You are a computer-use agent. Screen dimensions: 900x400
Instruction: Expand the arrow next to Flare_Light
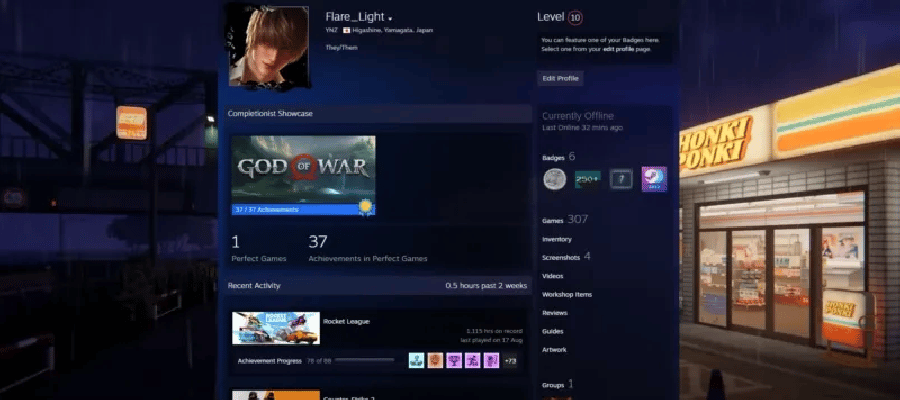[390, 19]
